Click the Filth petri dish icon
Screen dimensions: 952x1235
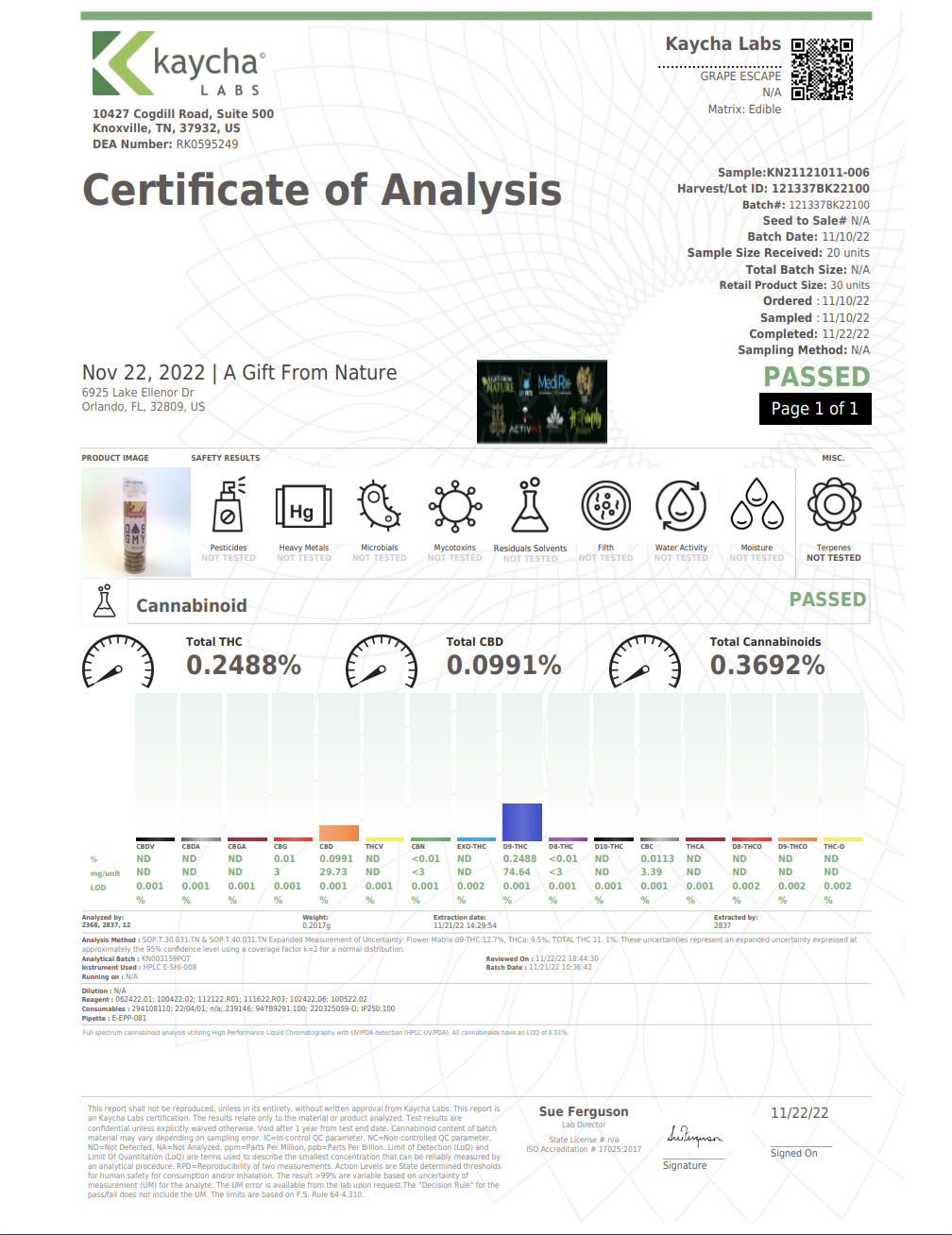(x=605, y=507)
